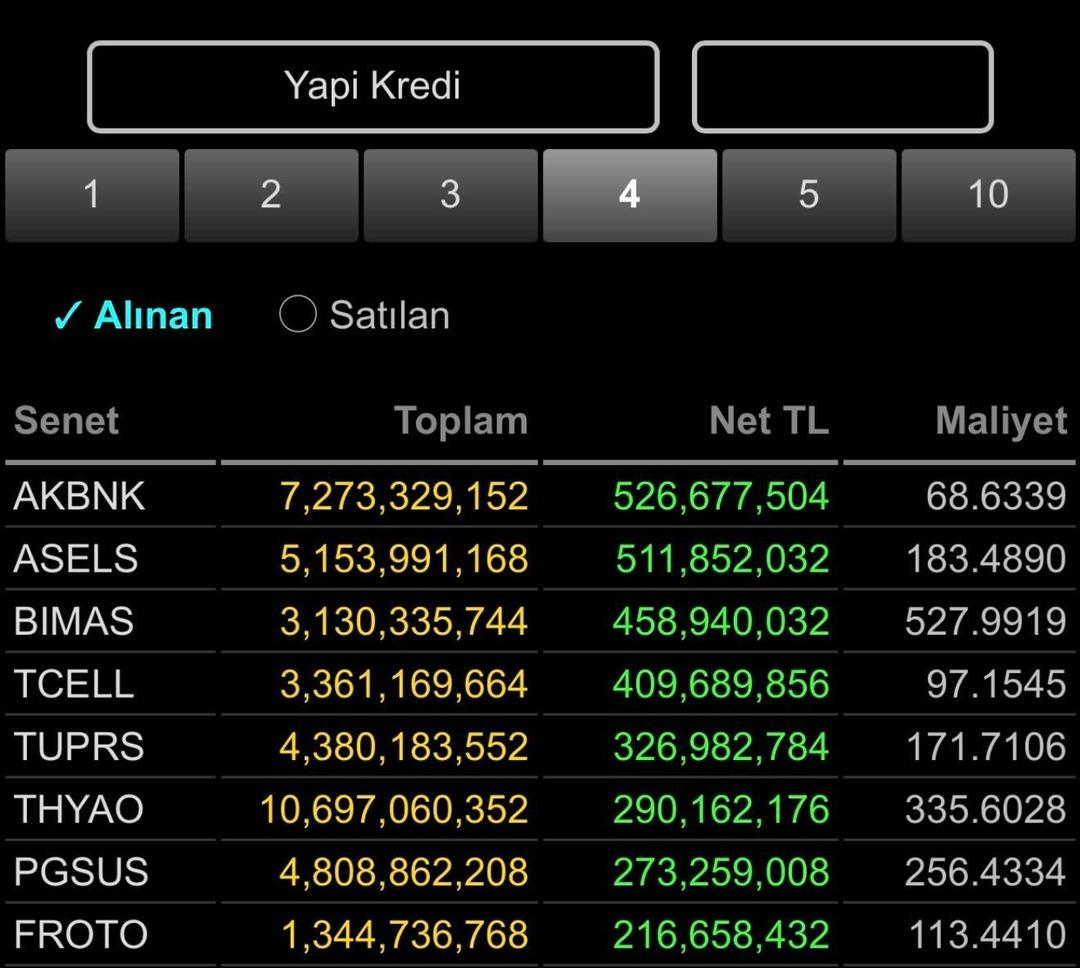The image size is (1080, 968).
Task: Click TUPRS cost 171.7106
Action: (x=986, y=747)
